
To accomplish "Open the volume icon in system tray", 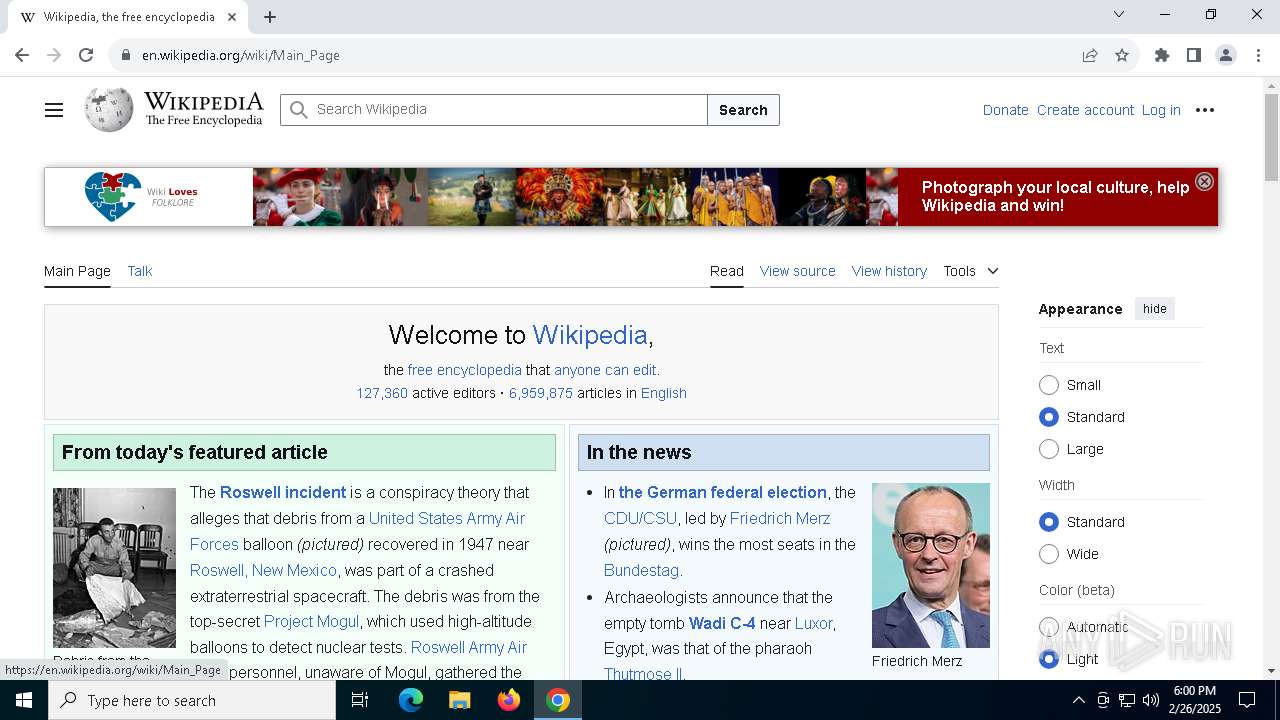I will pyautogui.click(x=1151, y=700).
